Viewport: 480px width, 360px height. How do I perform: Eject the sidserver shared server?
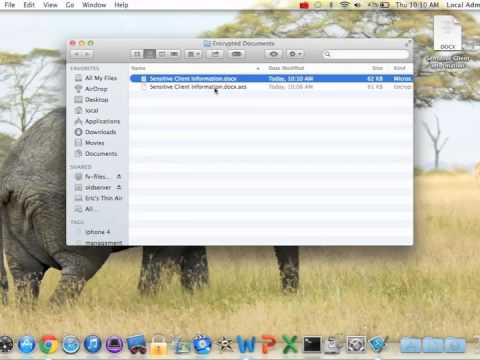[x=119, y=187]
